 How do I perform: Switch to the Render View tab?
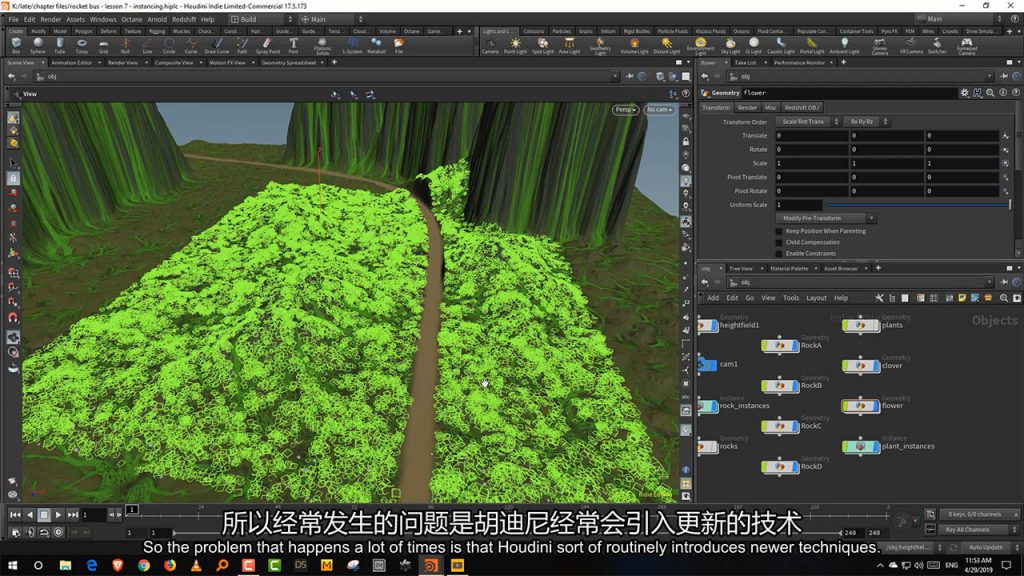123,63
